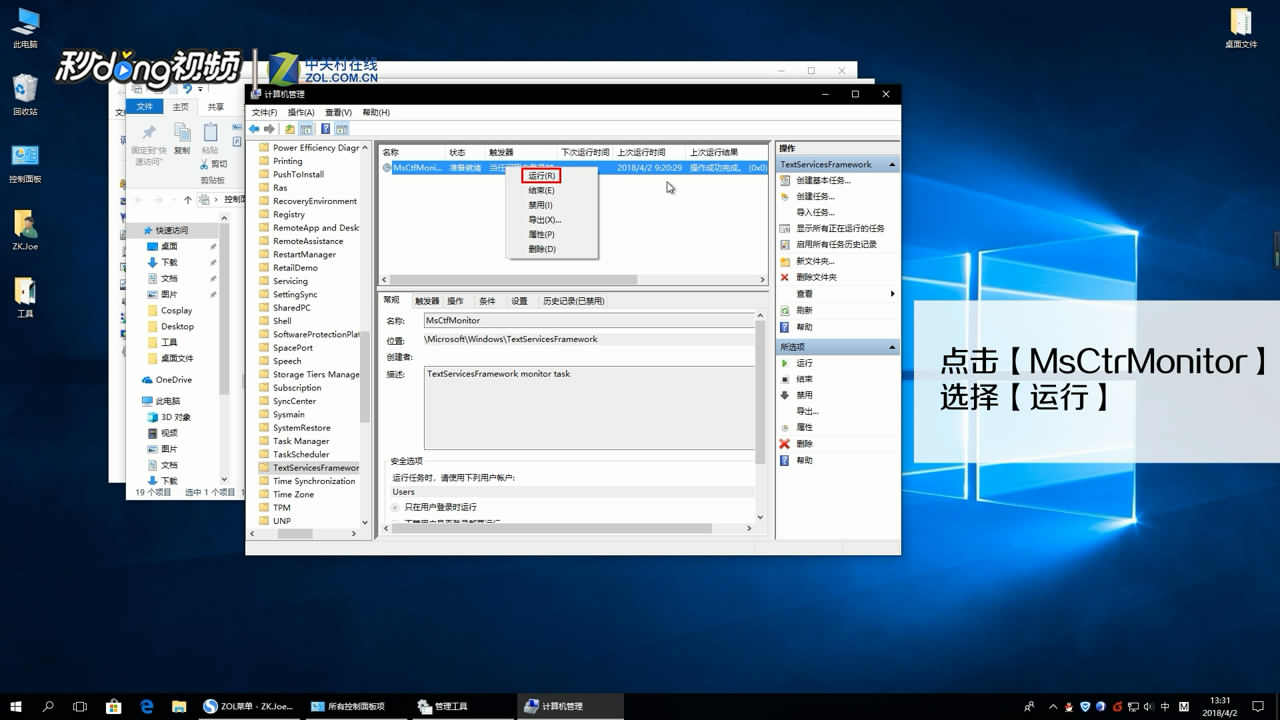Open 回收站 recycle bin desktop icon
Screen dimensions: 1280x720
tap(25, 95)
